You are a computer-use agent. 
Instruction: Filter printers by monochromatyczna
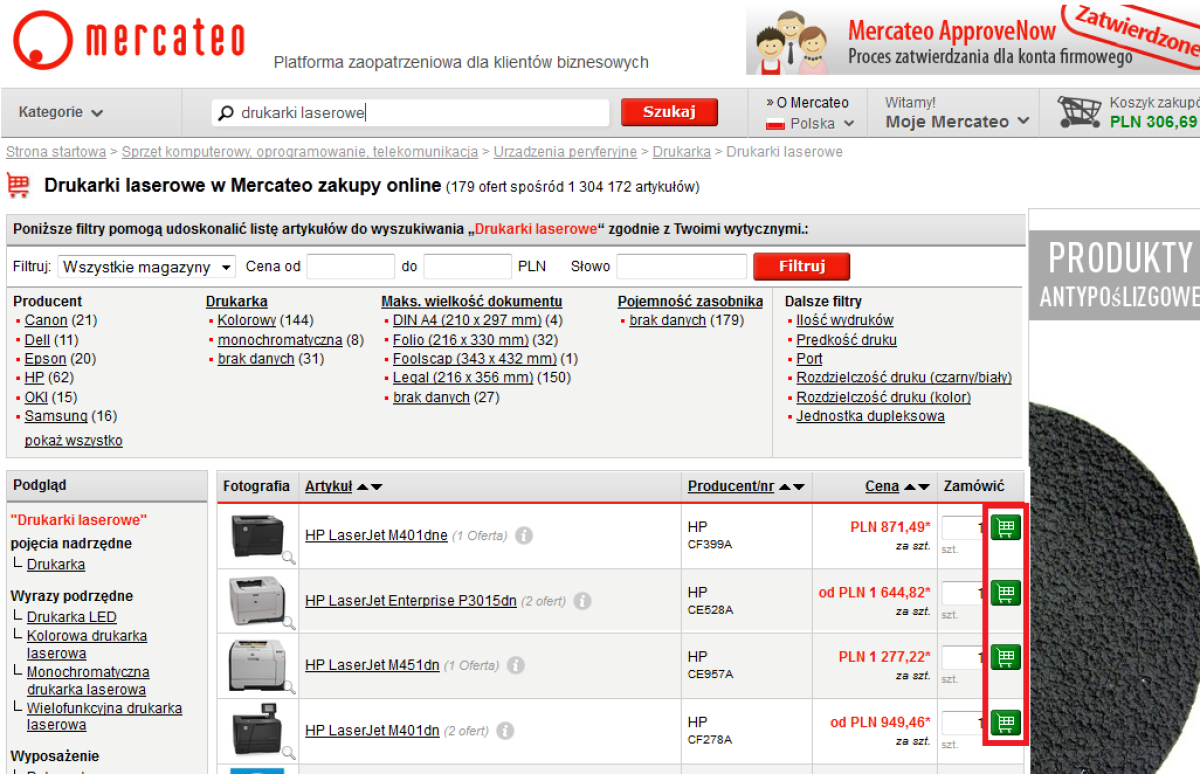click(280, 340)
